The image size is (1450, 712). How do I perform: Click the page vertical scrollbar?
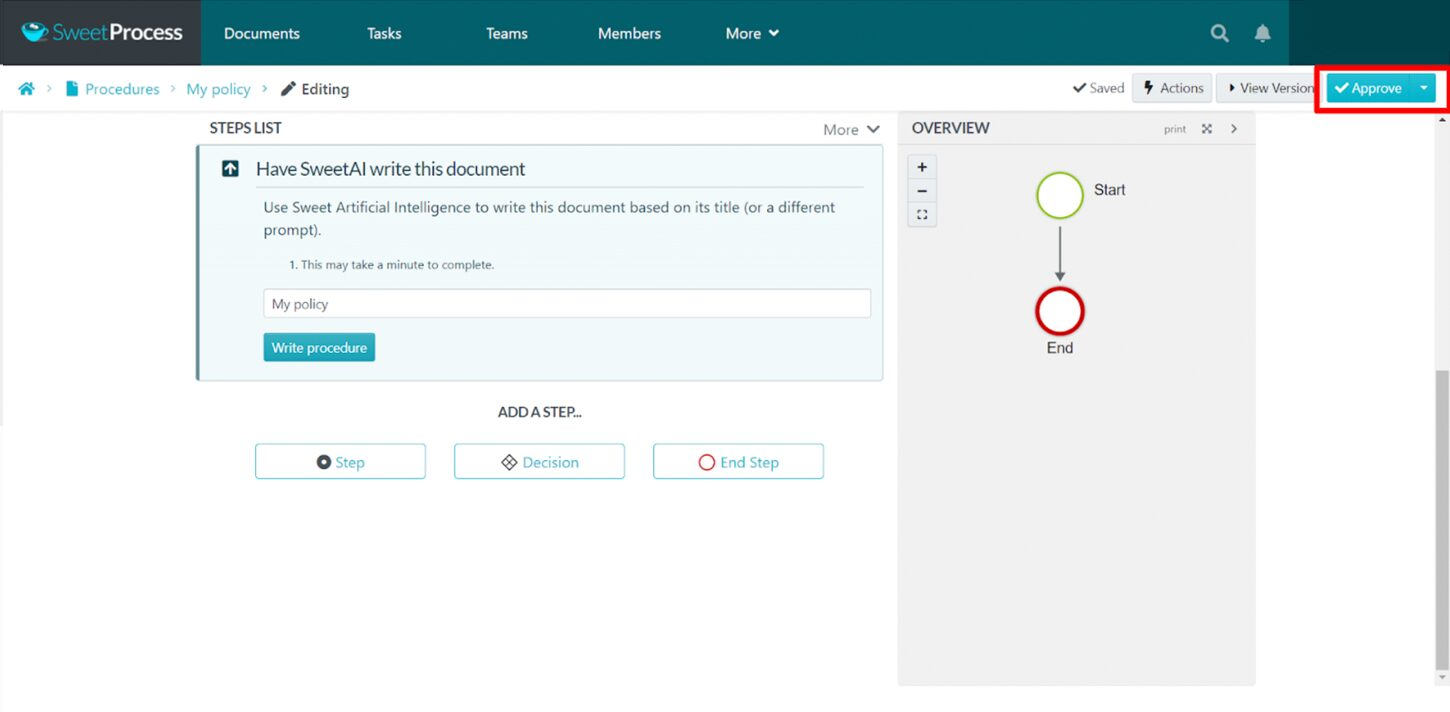pos(1442,520)
